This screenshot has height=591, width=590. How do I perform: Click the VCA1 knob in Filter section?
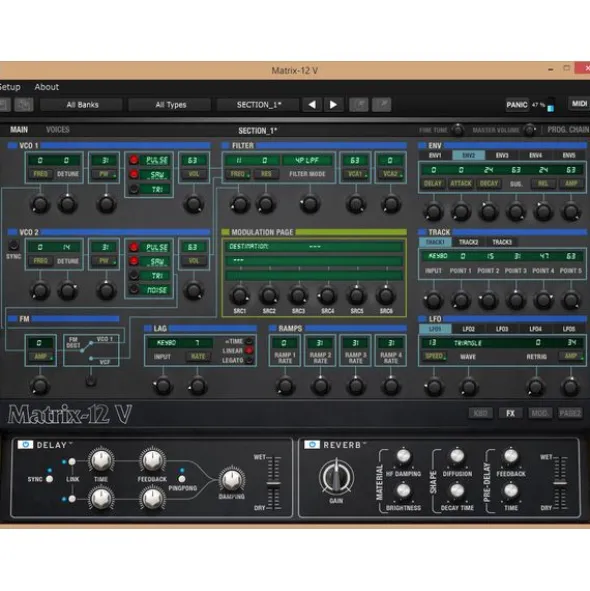(356, 204)
